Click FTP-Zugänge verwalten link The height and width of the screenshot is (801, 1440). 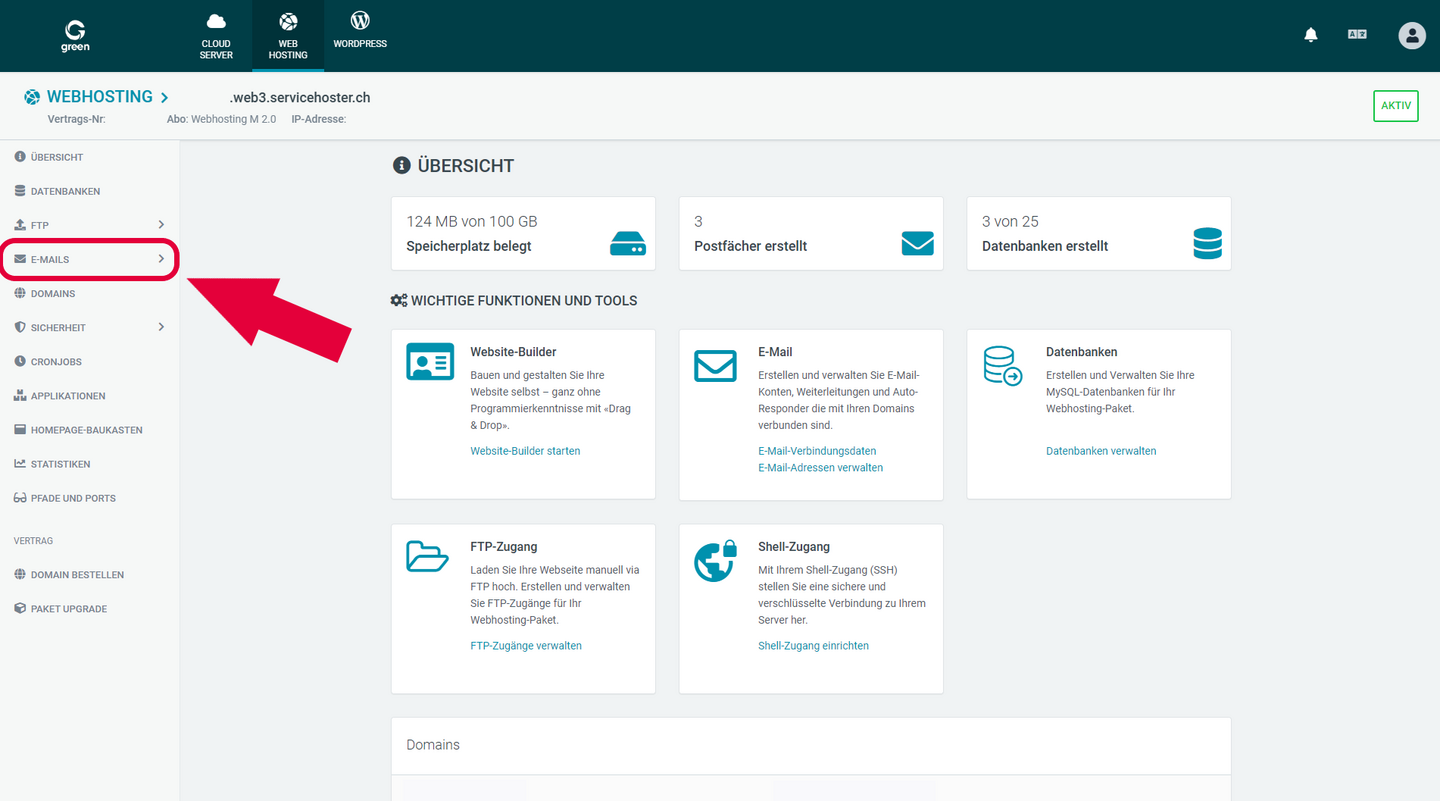pos(526,646)
